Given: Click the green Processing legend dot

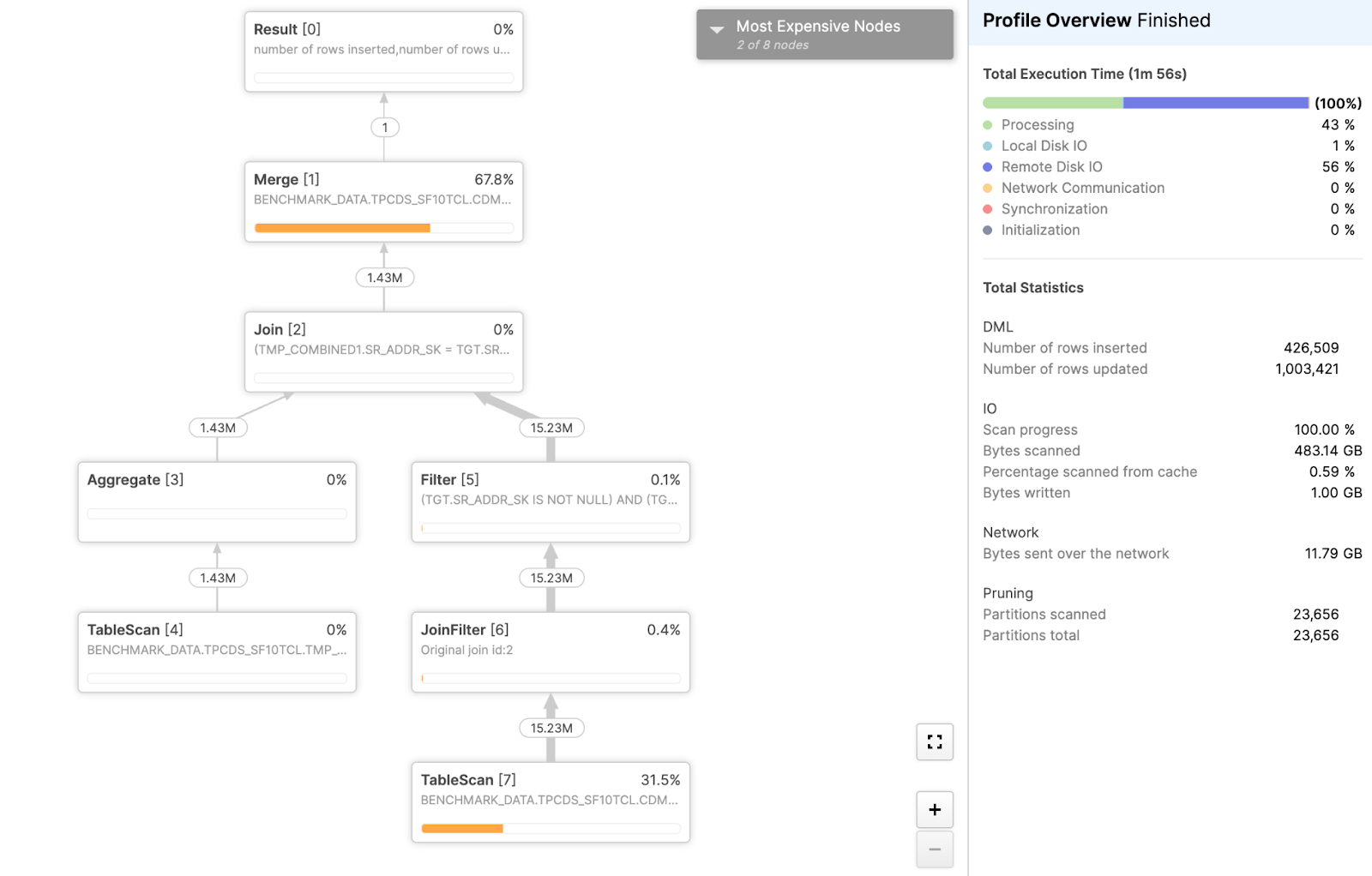Looking at the screenshot, I should pos(988,125).
